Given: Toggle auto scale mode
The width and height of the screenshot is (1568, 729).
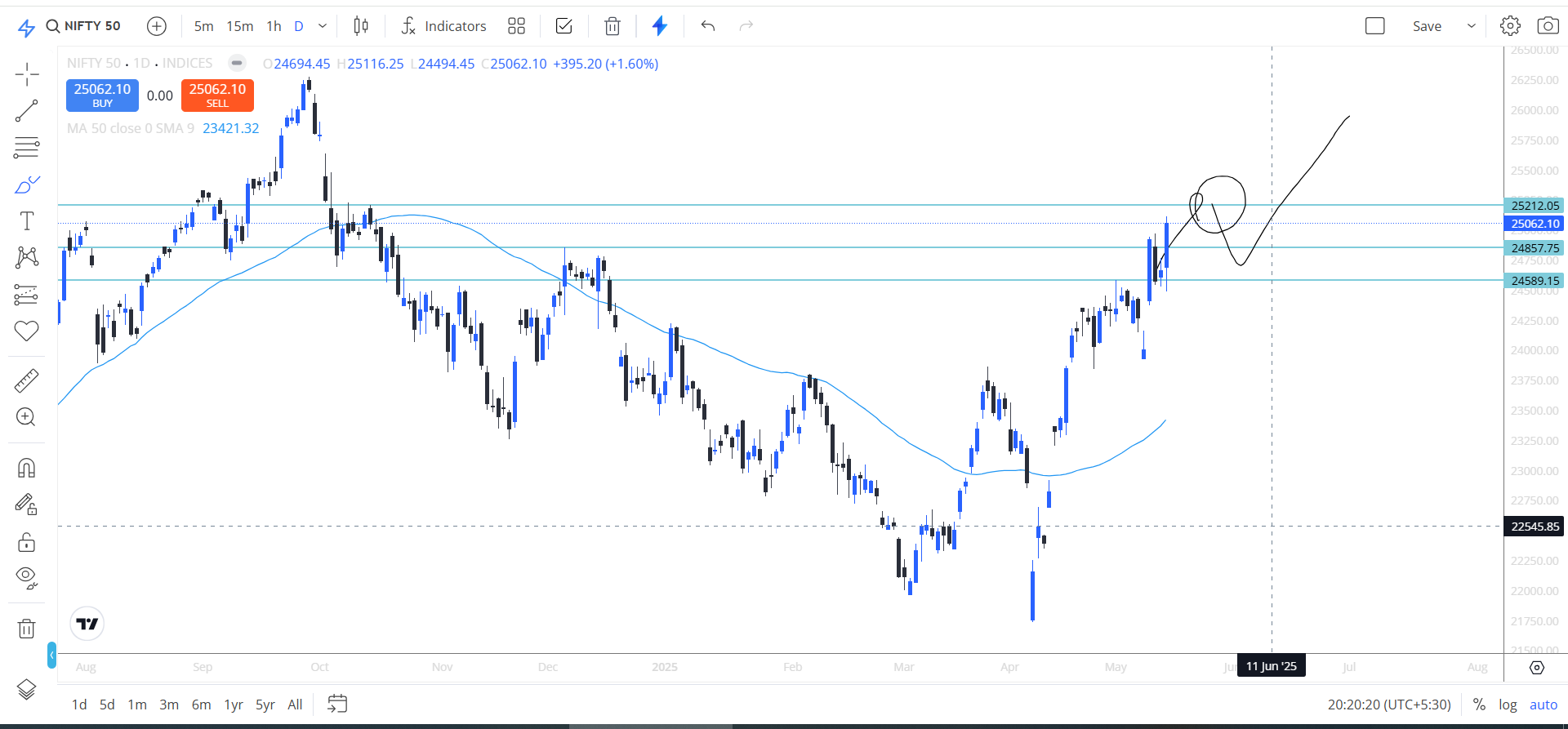Looking at the screenshot, I should [1543, 705].
